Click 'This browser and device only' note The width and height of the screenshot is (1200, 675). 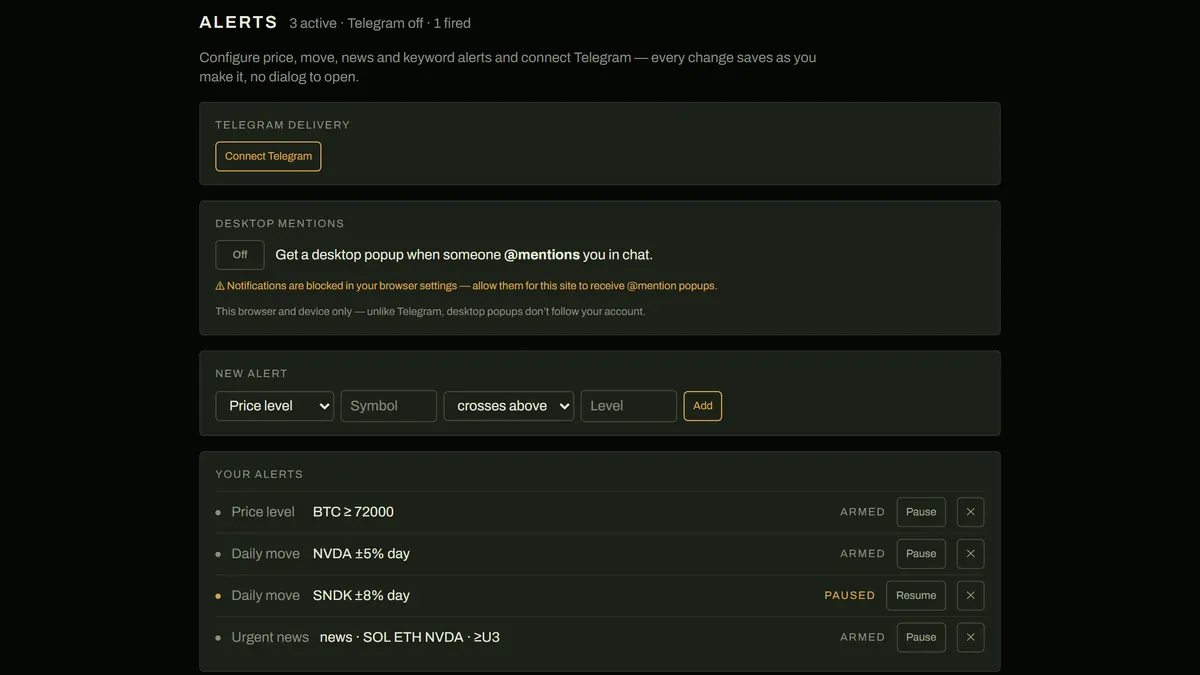[431, 312]
